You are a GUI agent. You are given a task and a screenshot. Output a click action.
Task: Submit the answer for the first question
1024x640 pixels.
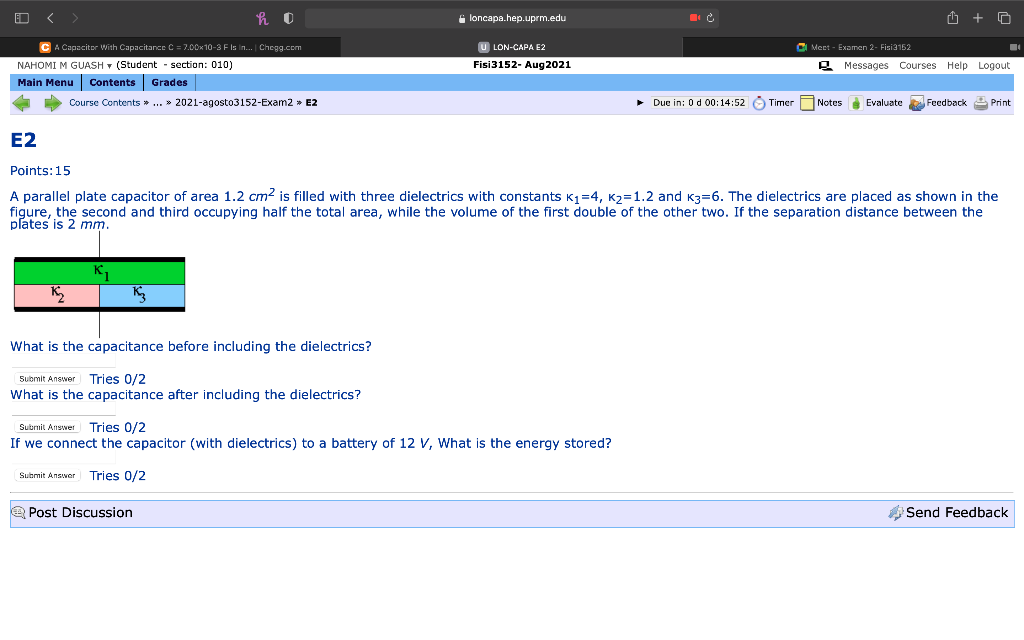click(46, 378)
